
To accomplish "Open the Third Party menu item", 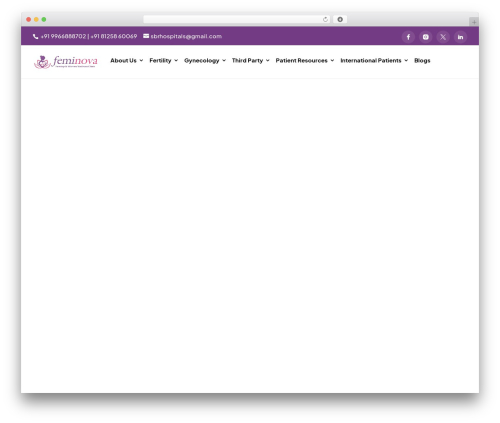I will (247, 60).
